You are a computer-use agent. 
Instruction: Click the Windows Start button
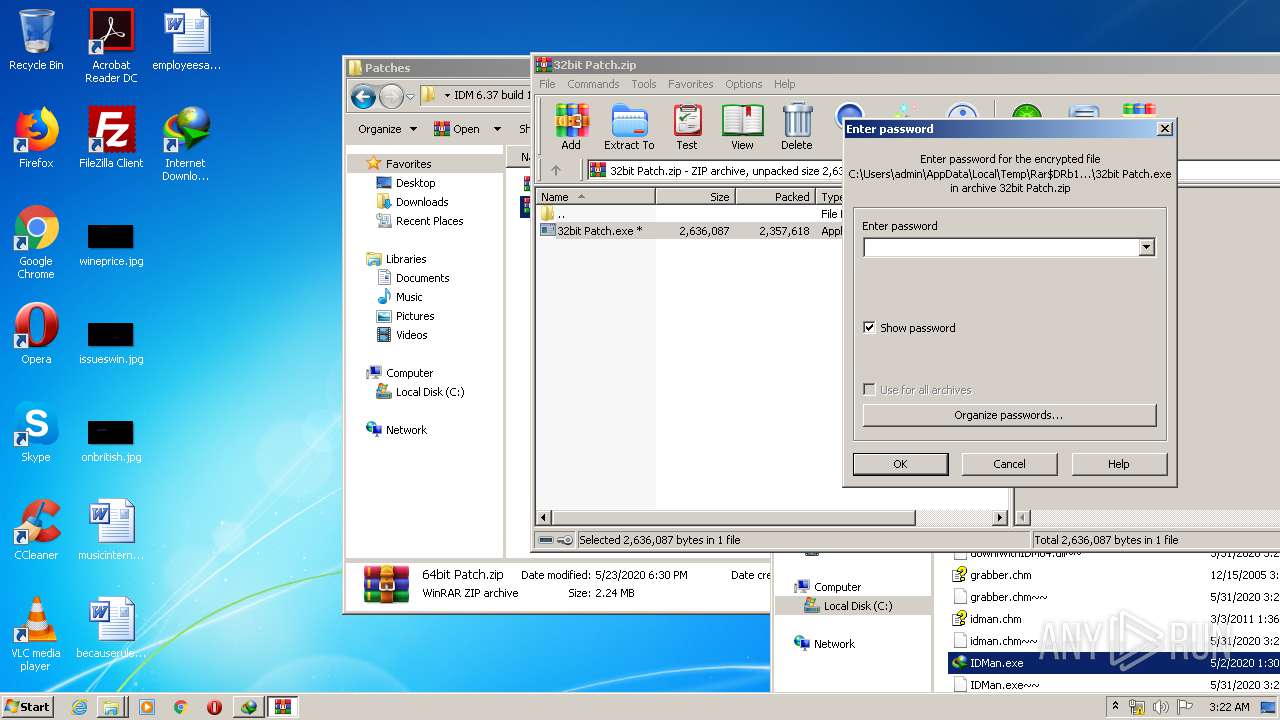click(x=28, y=707)
